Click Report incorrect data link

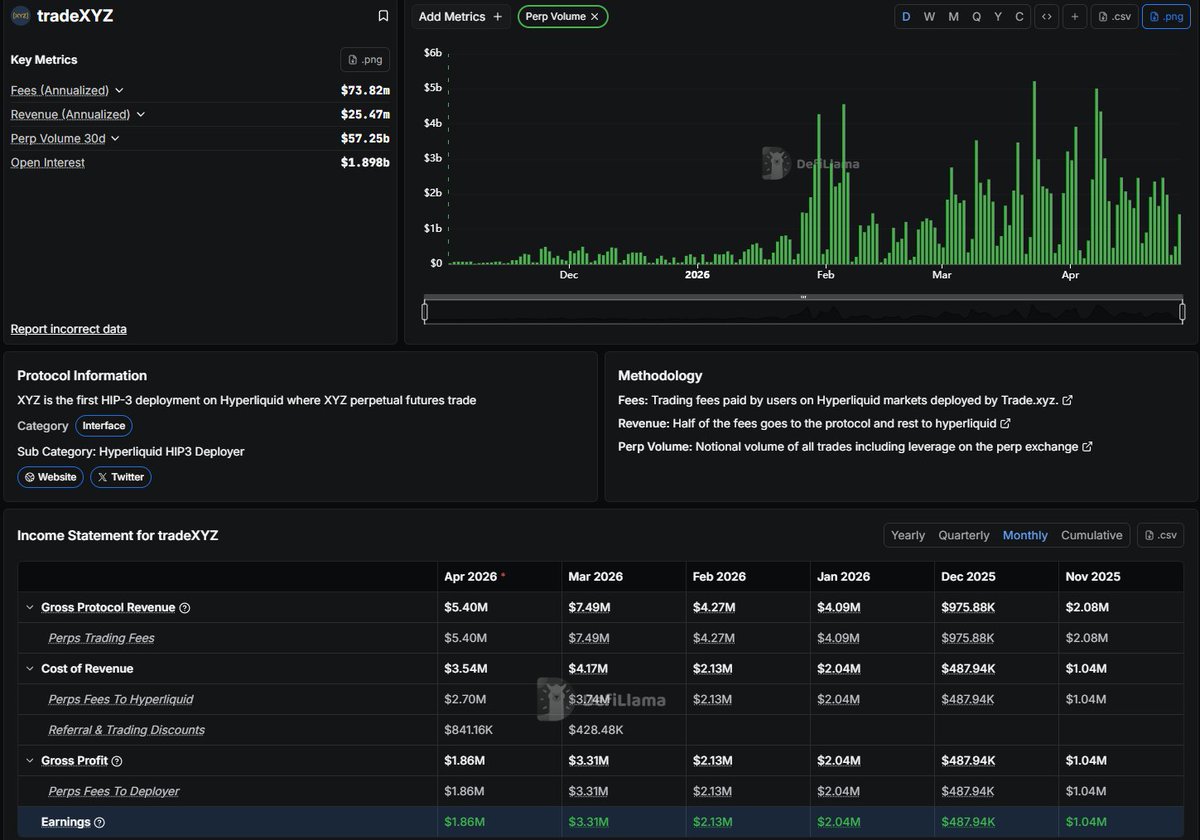tap(69, 329)
